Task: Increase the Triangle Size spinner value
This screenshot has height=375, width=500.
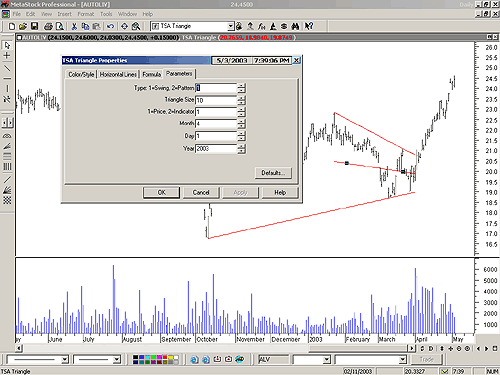Action: 242,97
